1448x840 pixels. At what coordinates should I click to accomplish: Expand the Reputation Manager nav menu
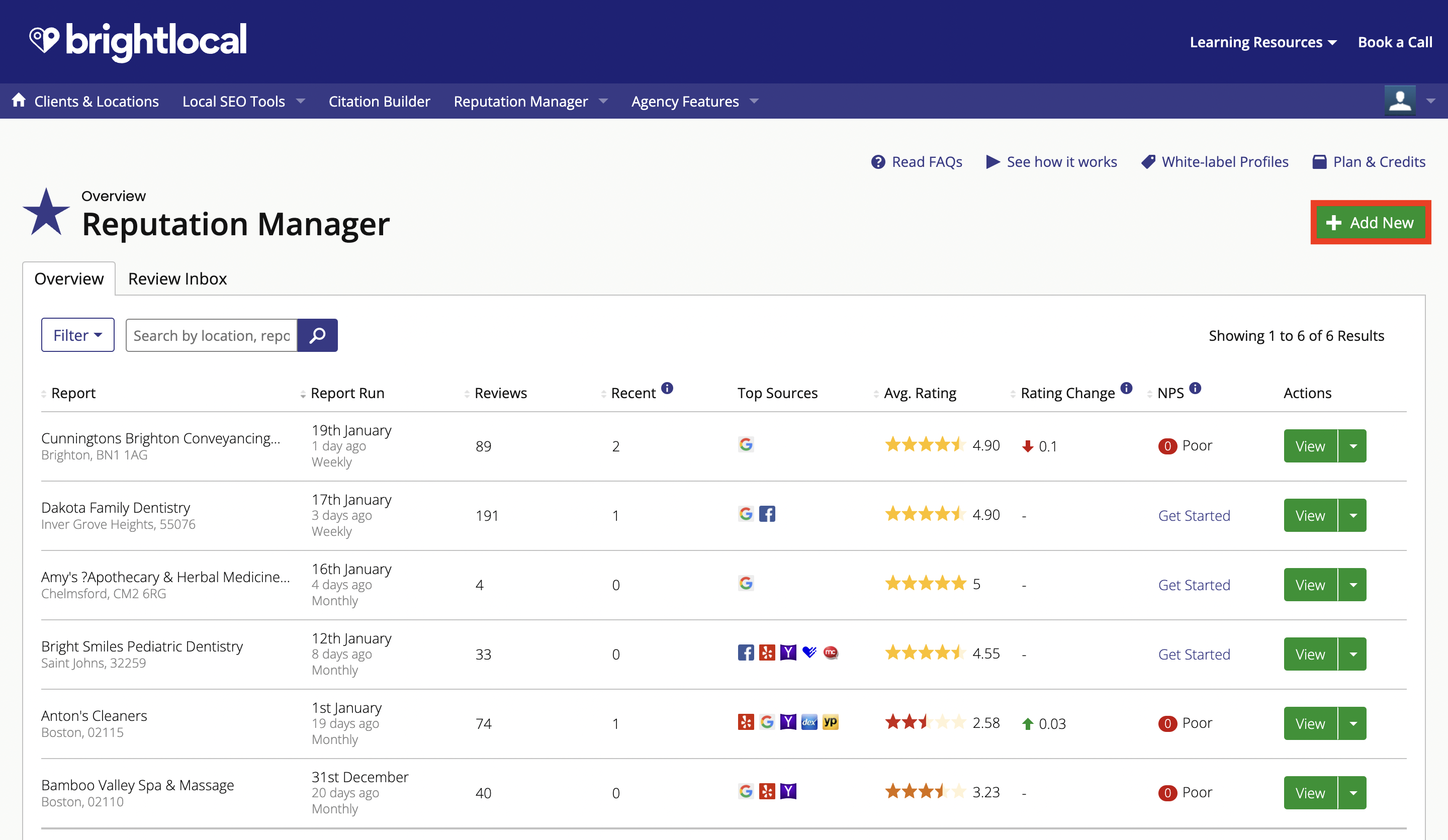[530, 101]
